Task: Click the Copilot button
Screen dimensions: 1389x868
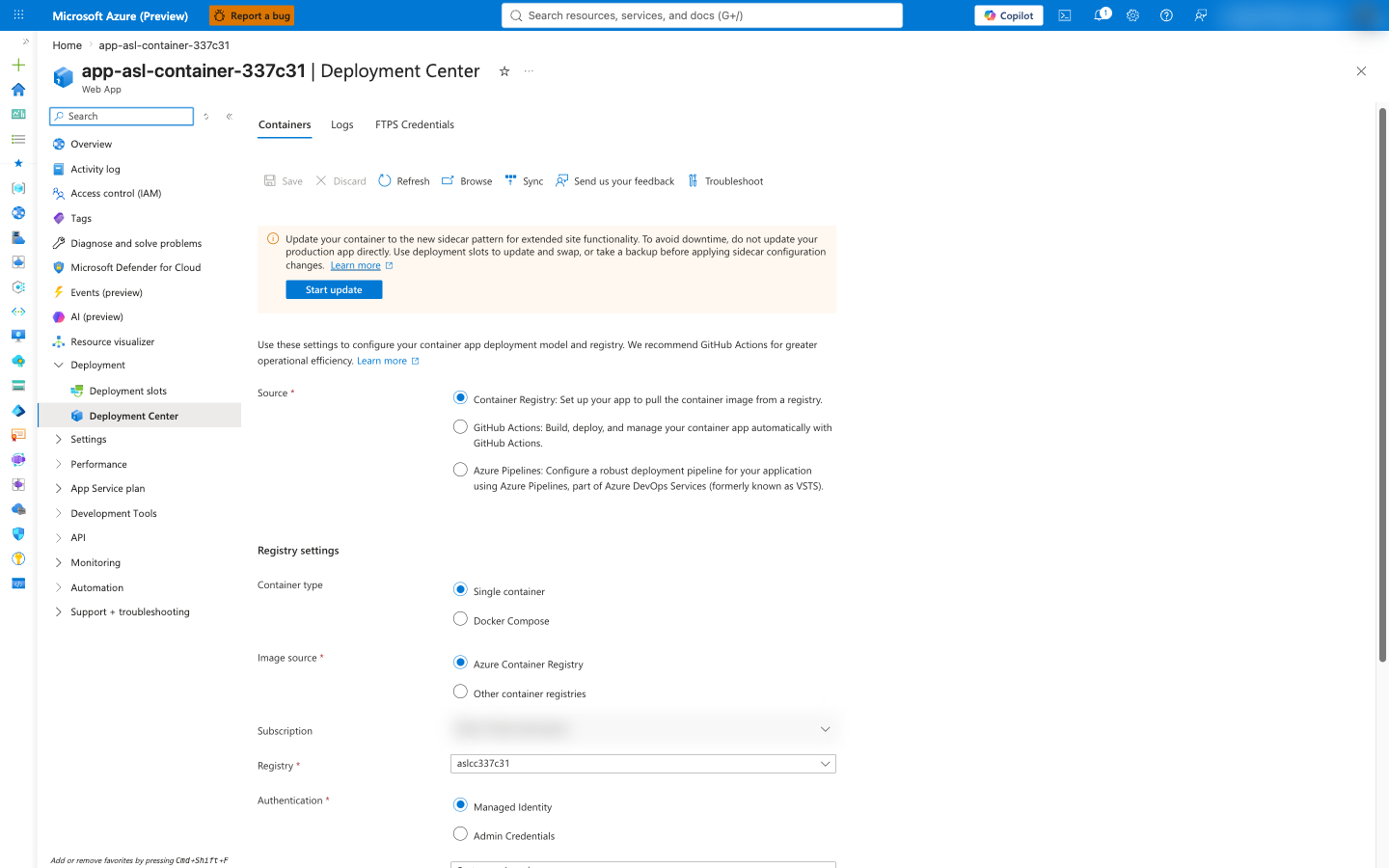Action: (1009, 15)
